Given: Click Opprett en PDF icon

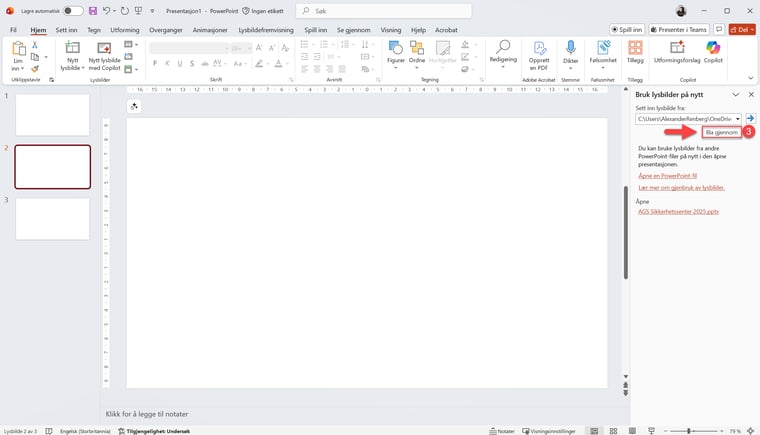Looking at the screenshot, I should 539,56.
